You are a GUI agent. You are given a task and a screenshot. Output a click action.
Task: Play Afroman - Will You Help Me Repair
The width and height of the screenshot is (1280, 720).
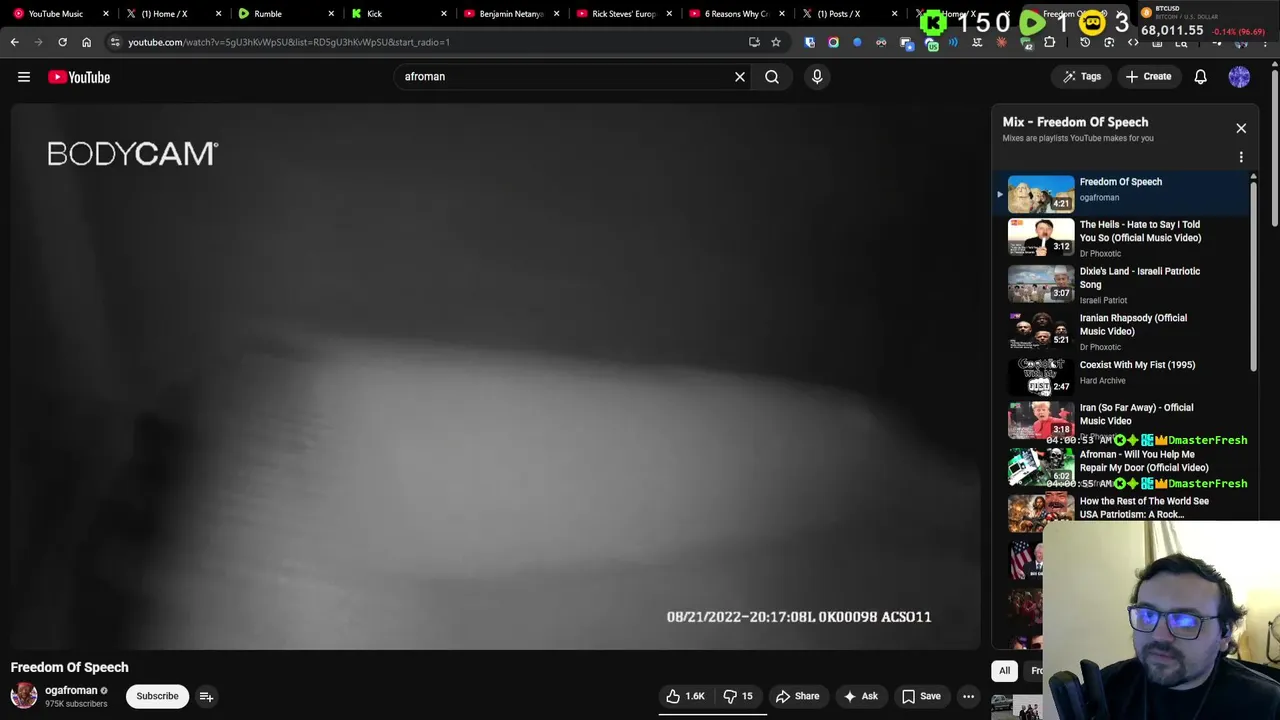1122,466
